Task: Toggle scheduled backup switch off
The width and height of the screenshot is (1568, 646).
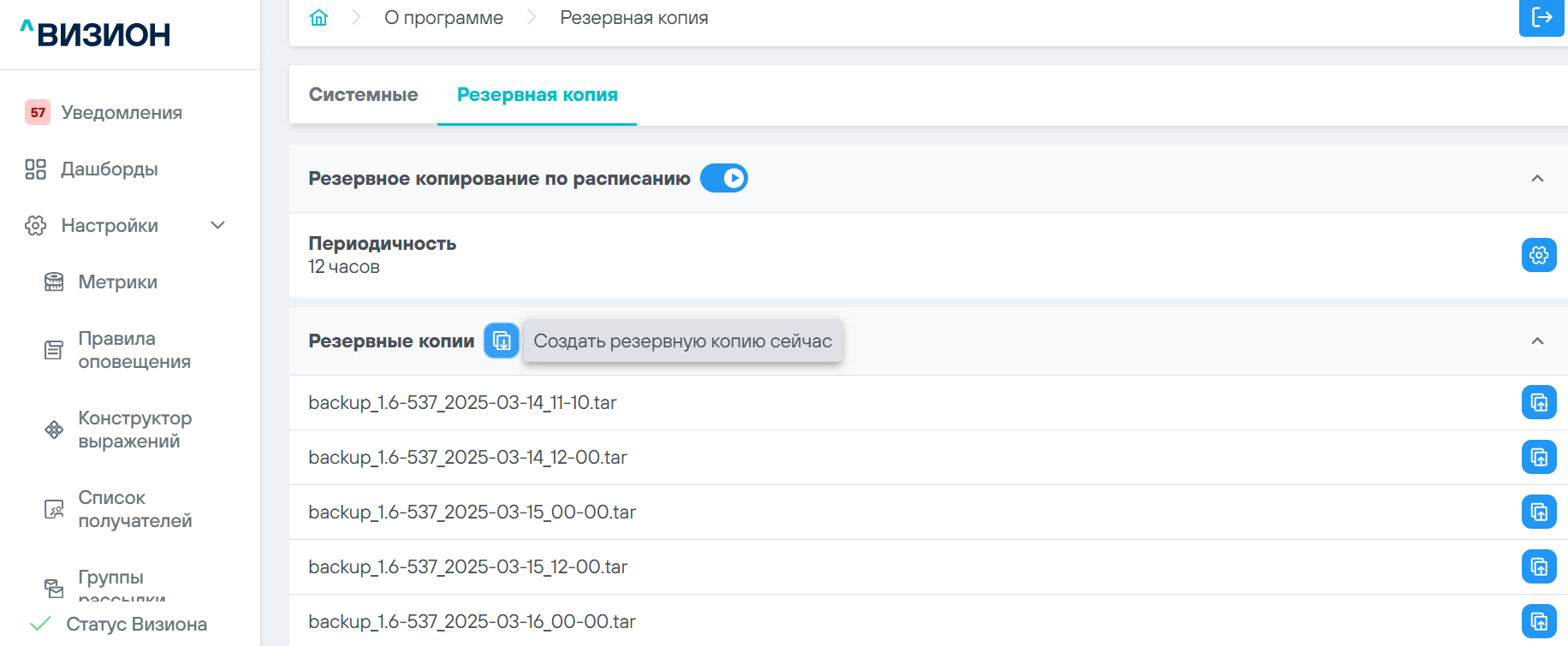Action: 724,179
